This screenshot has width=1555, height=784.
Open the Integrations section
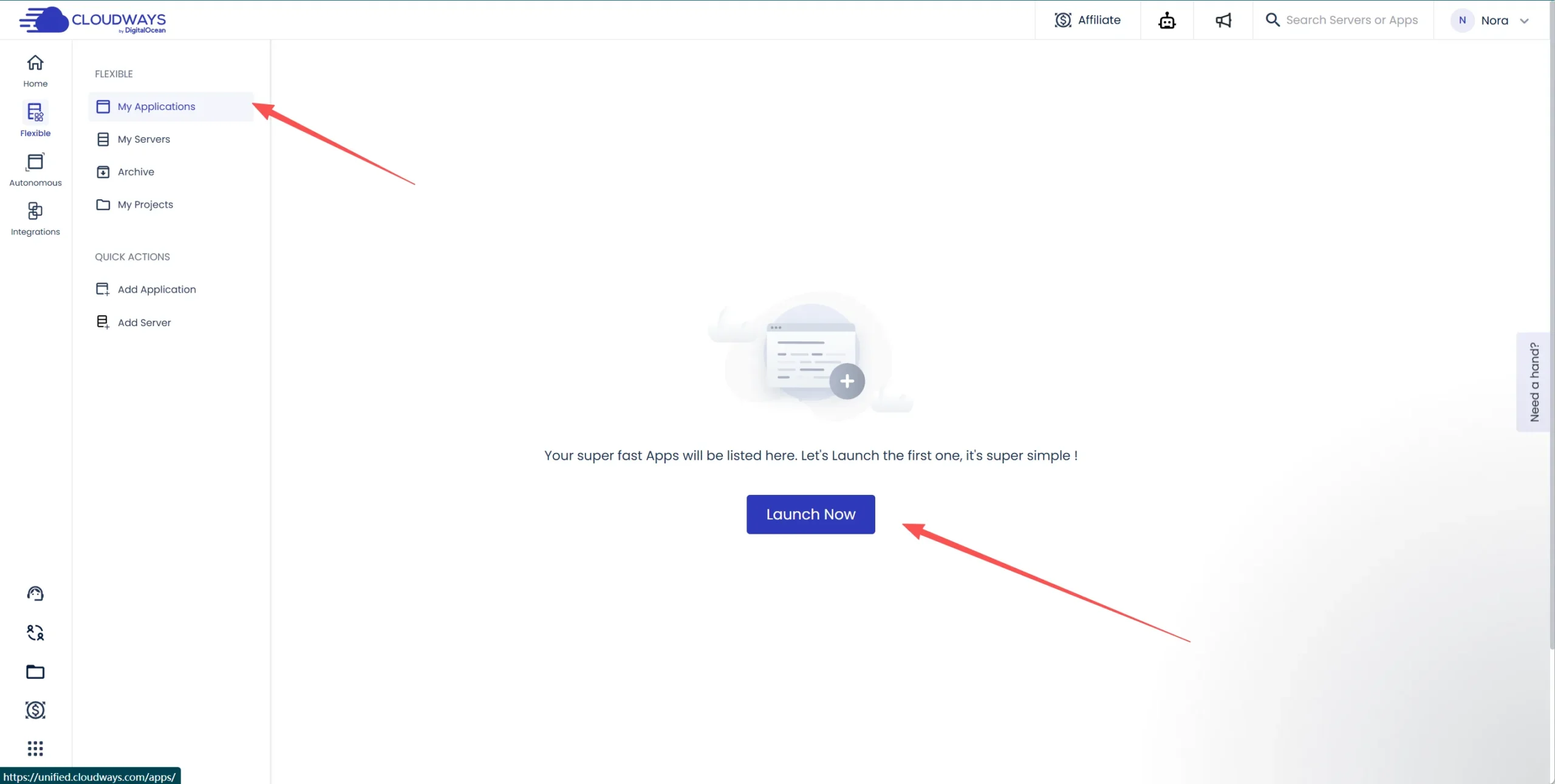click(35, 217)
